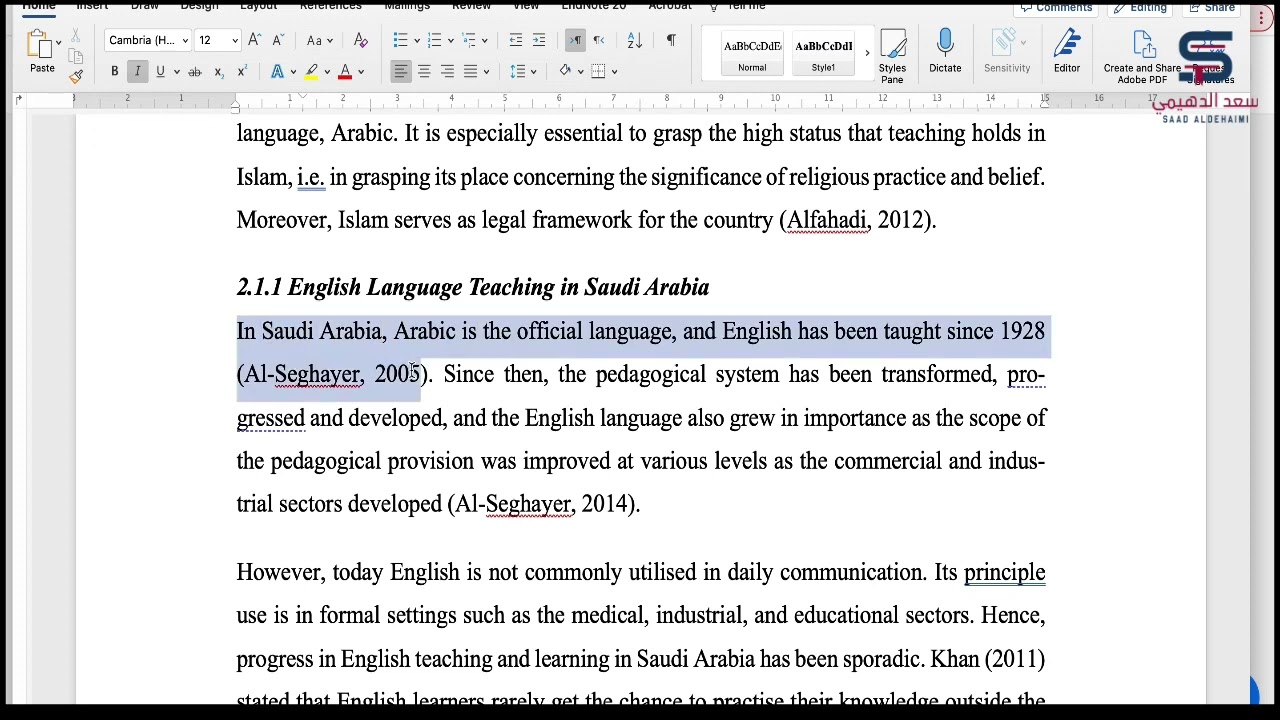Open the Borders dropdown arrow
Screen dimensions: 1280x720
coord(614,72)
